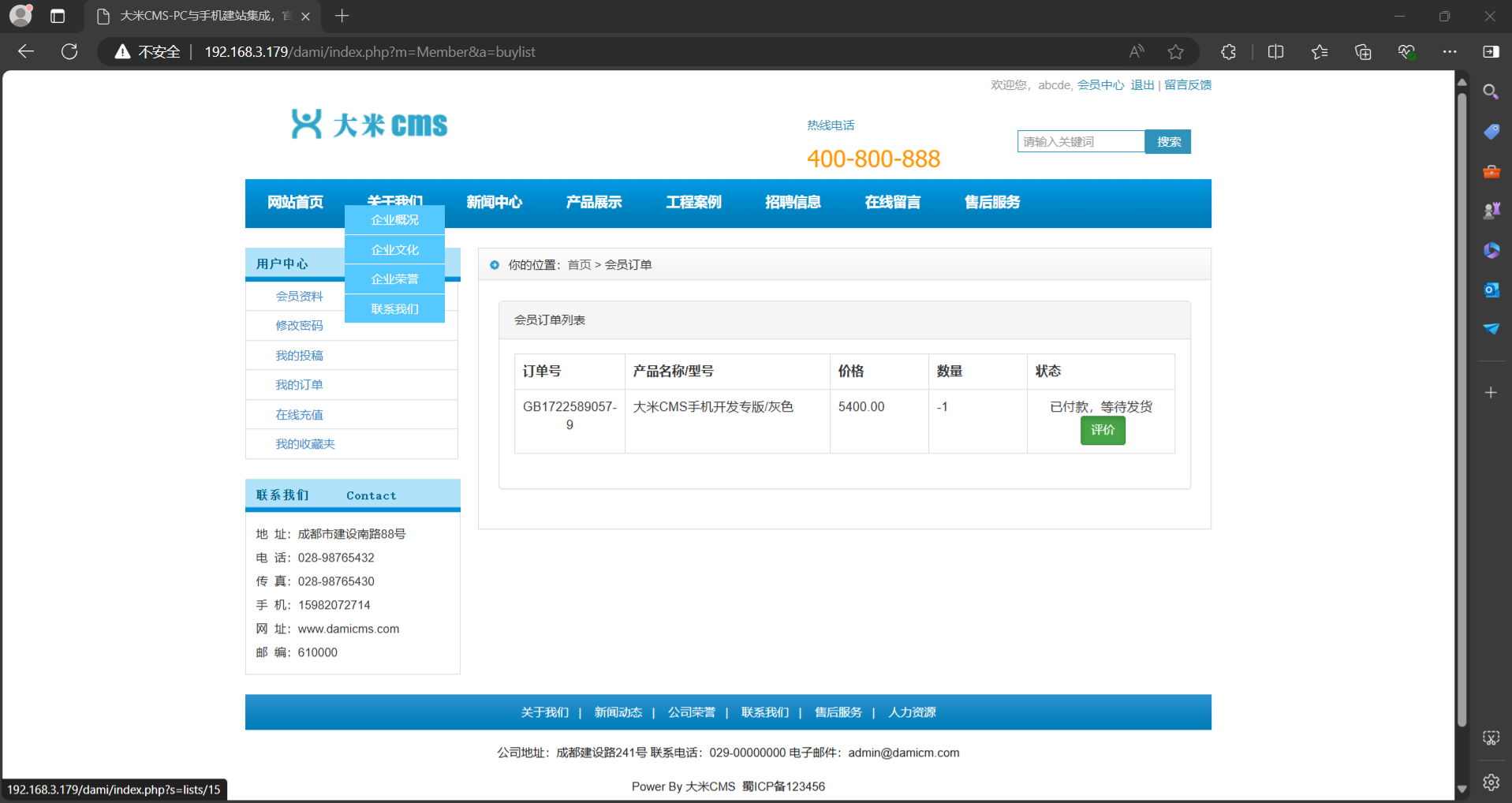The image size is (1512, 803).
Task: Open 在线充值 in user center
Action: pyautogui.click(x=299, y=415)
